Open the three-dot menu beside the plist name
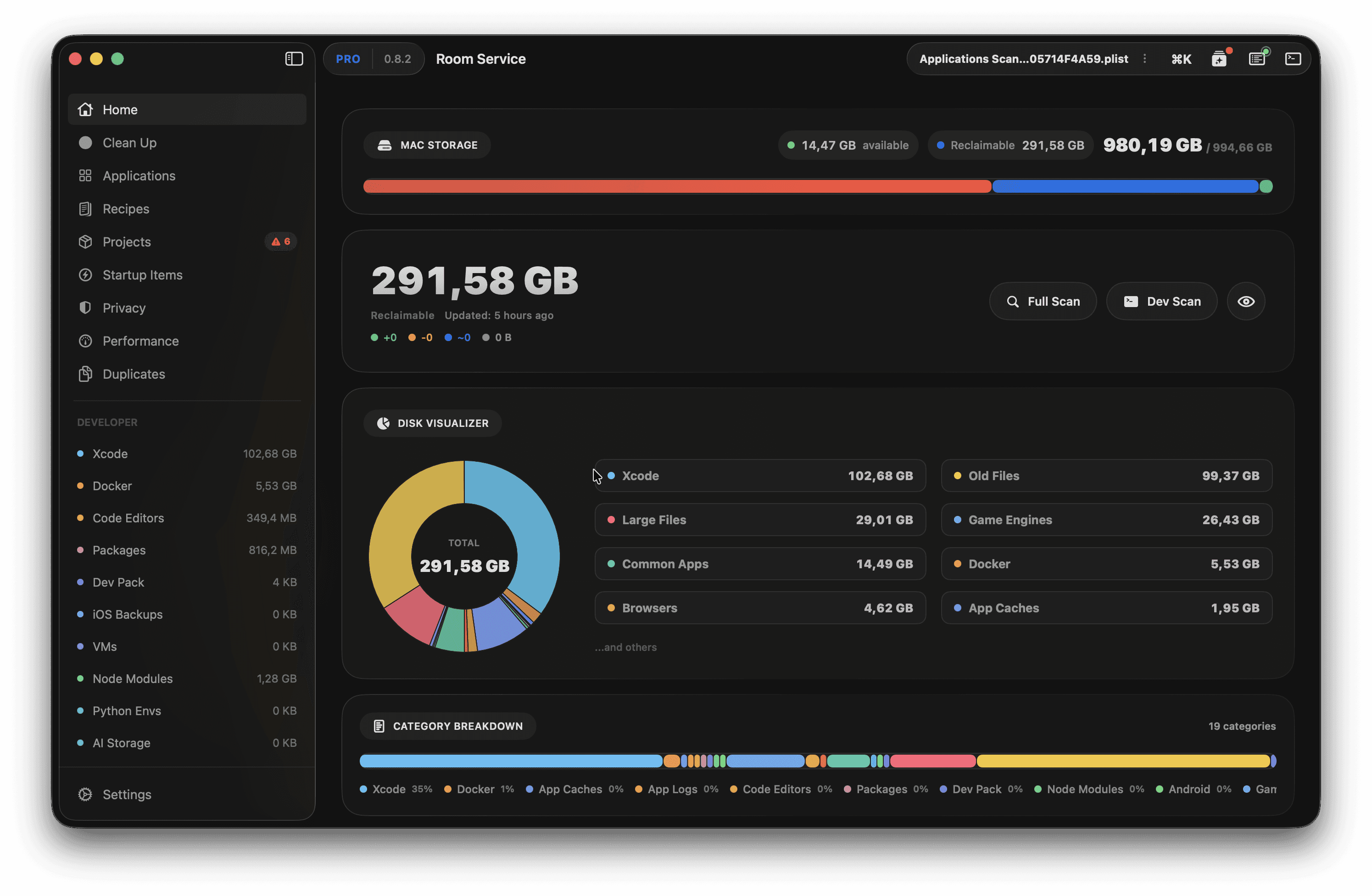1372x896 pixels. click(1145, 58)
